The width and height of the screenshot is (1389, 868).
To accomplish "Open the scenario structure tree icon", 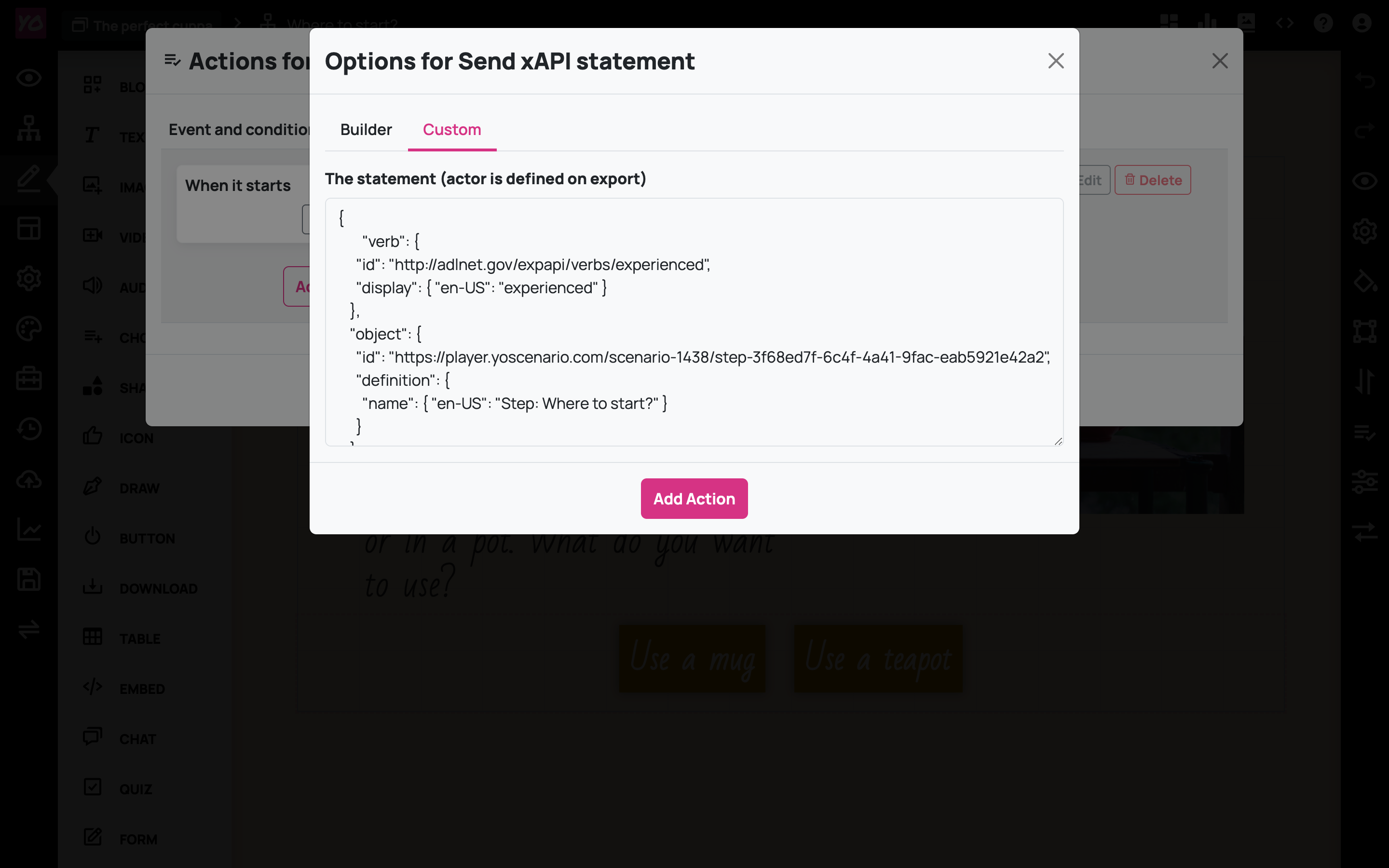I will click(29, 128).
